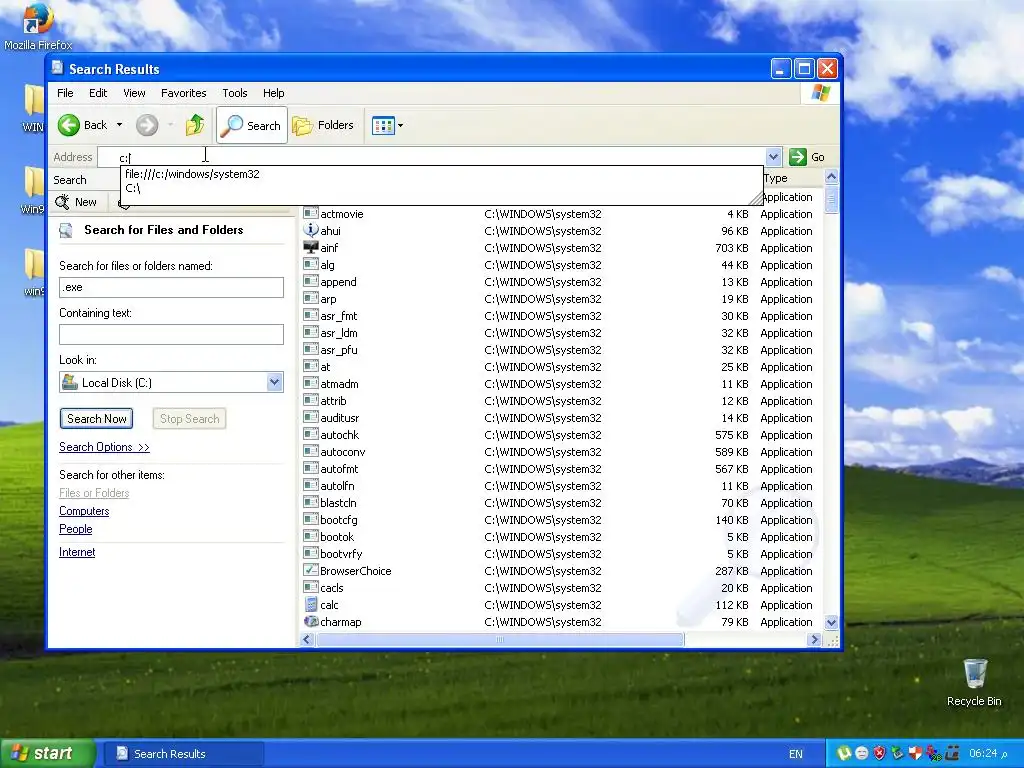Select the BrowserChoice checkbox-style icon

(311, 570)
